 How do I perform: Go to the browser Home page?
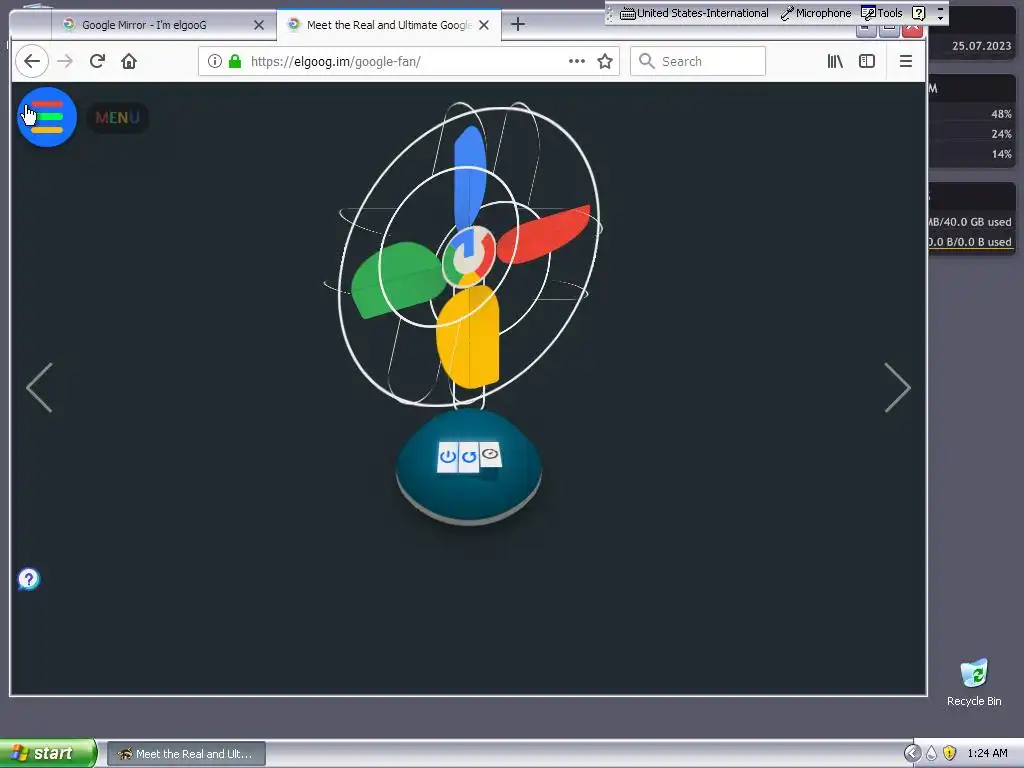pyautogui.click(x=129, y=61)
